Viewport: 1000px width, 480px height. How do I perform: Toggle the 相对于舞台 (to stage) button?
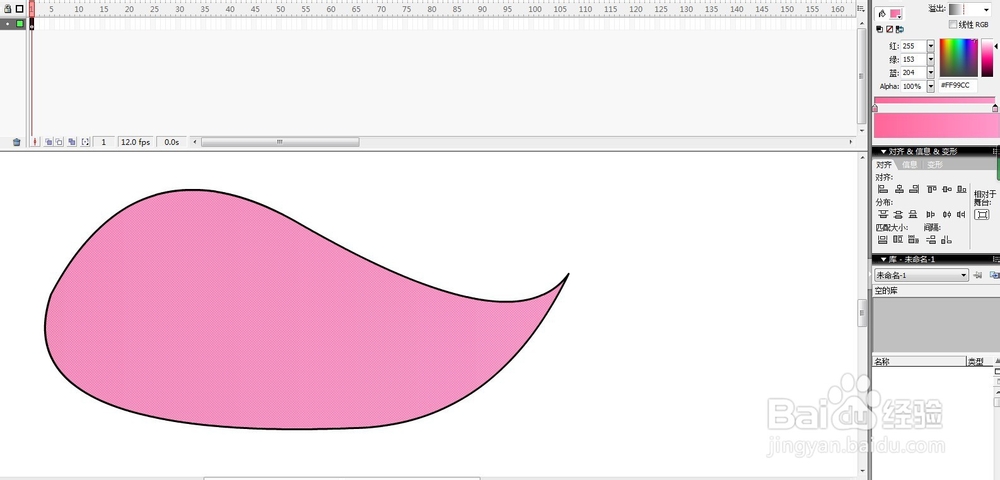[x=982, y=215]
